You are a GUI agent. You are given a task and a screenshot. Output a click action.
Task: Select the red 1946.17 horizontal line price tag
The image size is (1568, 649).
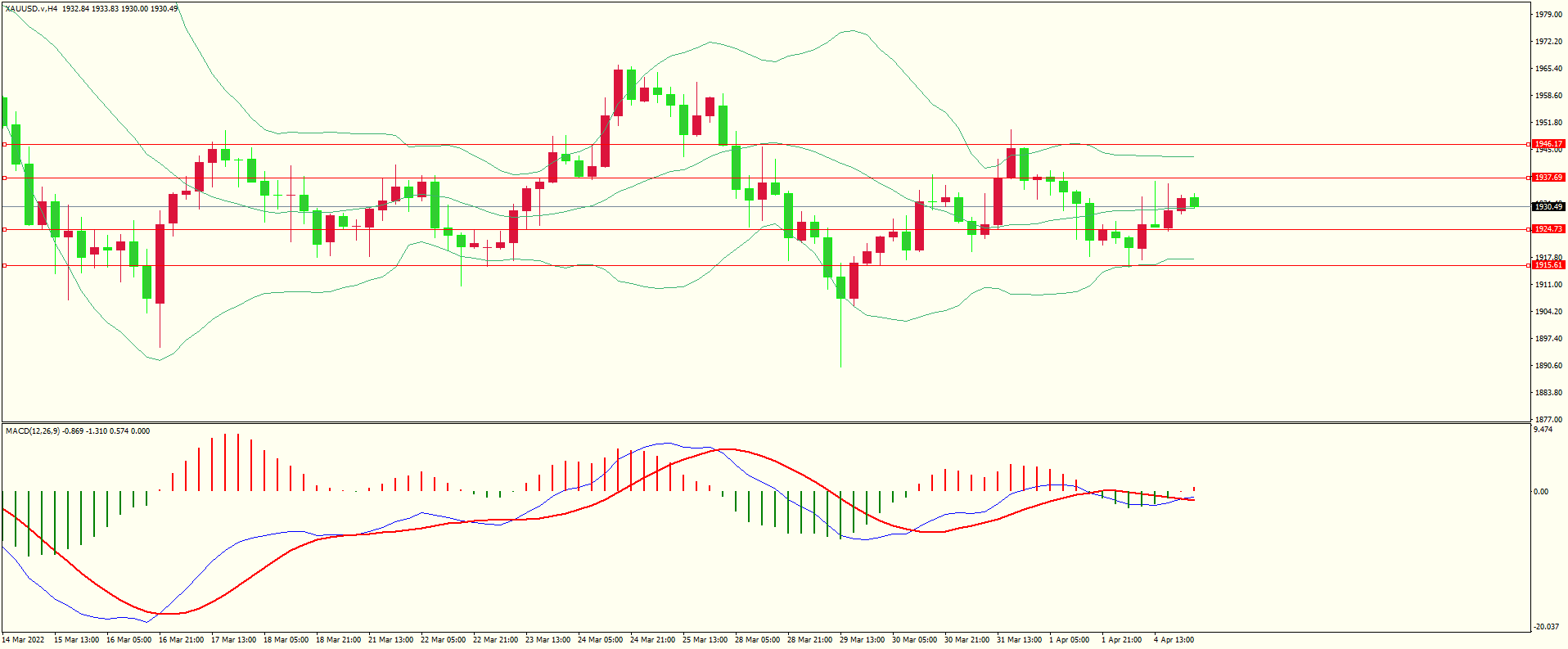1548,144
